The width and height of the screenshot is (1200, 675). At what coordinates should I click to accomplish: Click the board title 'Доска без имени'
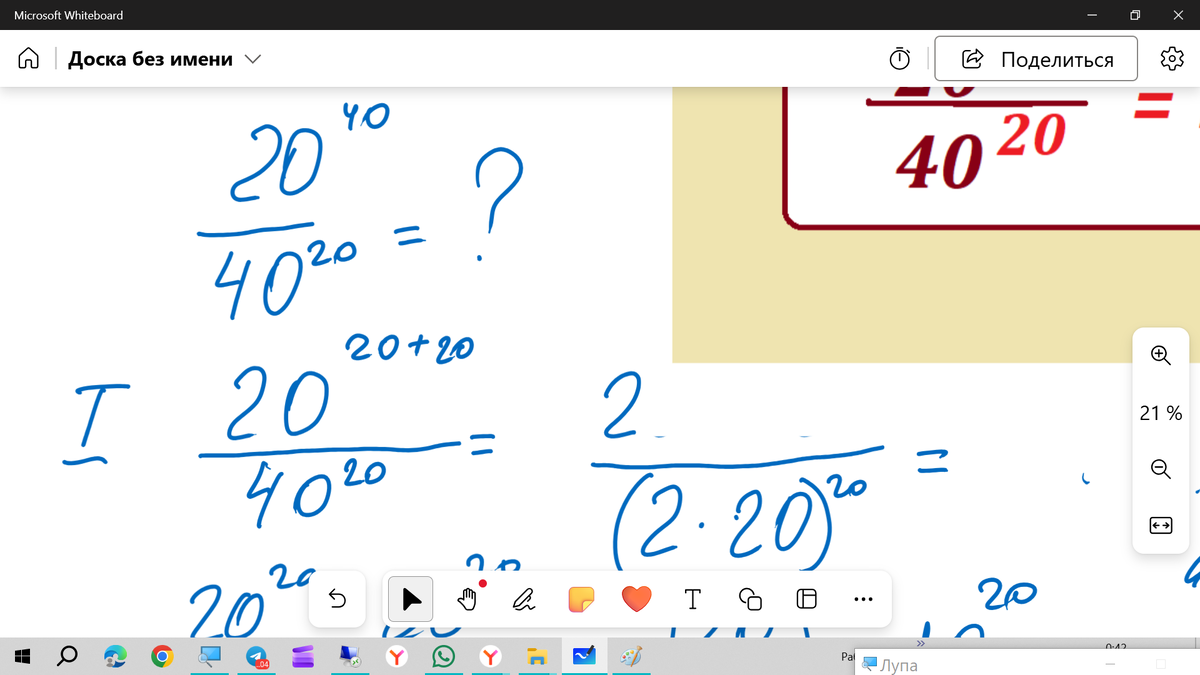pyautogui.click(x=150, y=59)
